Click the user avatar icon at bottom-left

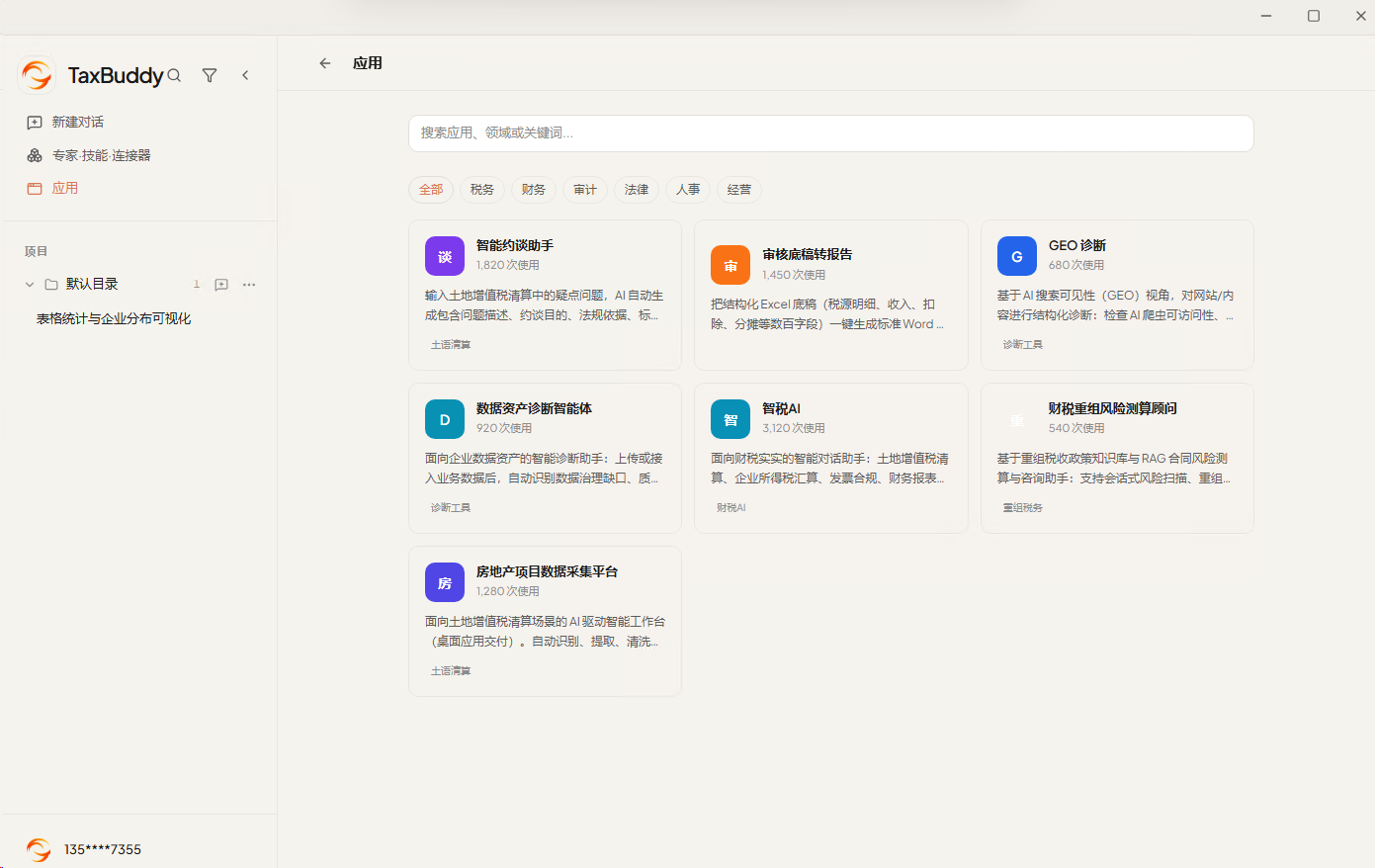[39, 849]
